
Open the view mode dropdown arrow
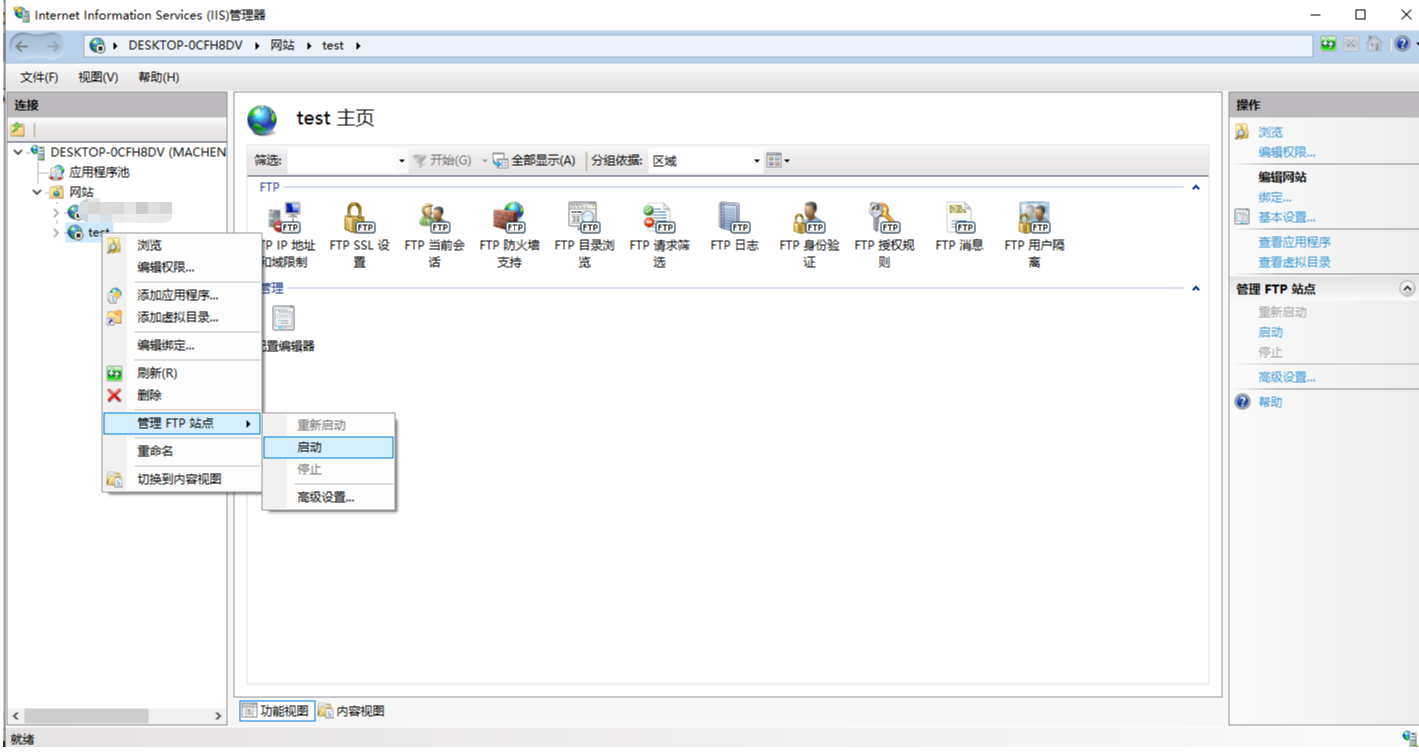point(787,161)
